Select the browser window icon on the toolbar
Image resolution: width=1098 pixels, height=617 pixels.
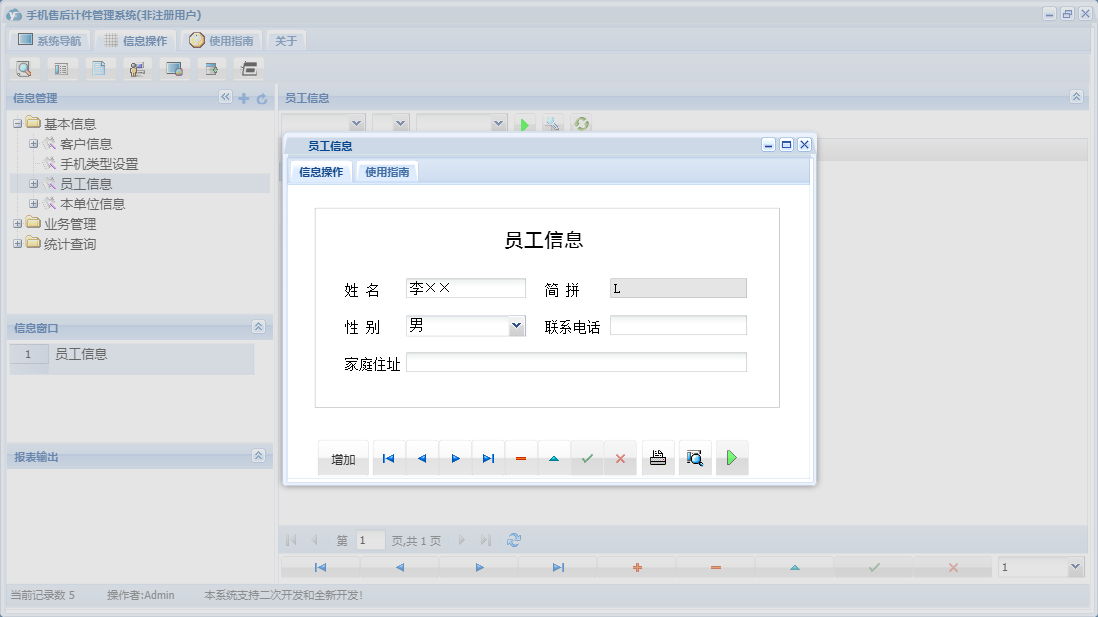[174, 68]
